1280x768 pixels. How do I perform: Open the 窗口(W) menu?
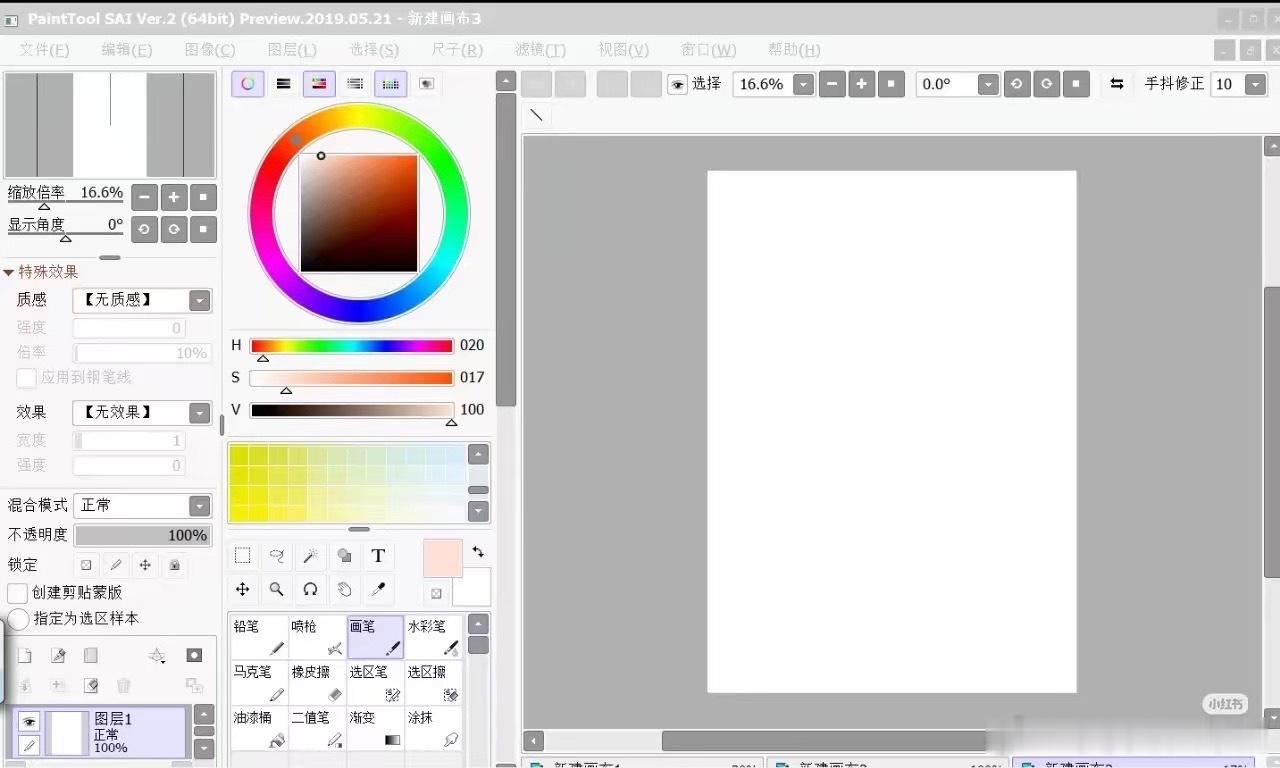point(708,50)
